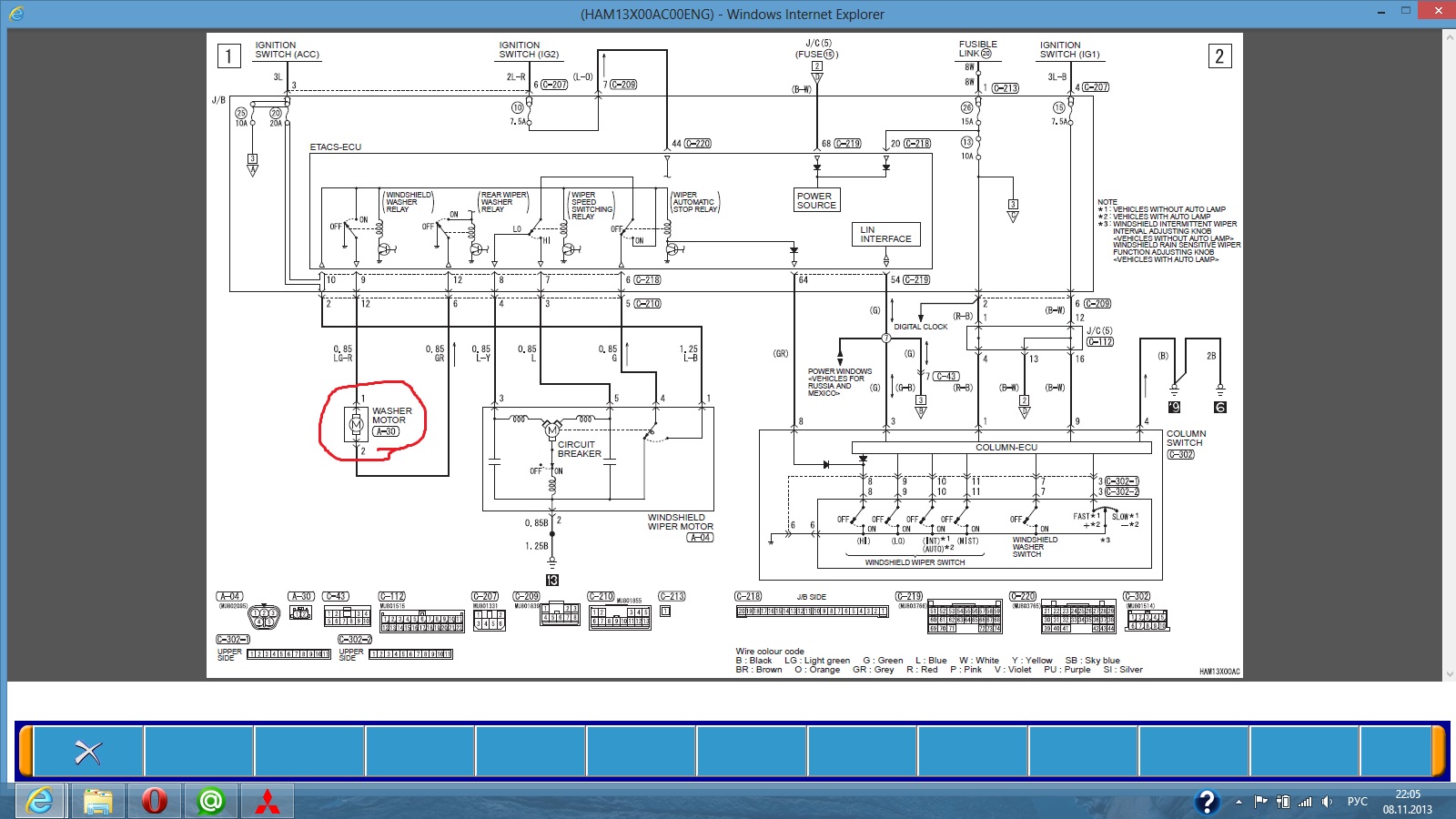Click the scrollbar up arrow
Image resolution: width=1456 pixels, height=819 pixels.
tap(1449, 36)
